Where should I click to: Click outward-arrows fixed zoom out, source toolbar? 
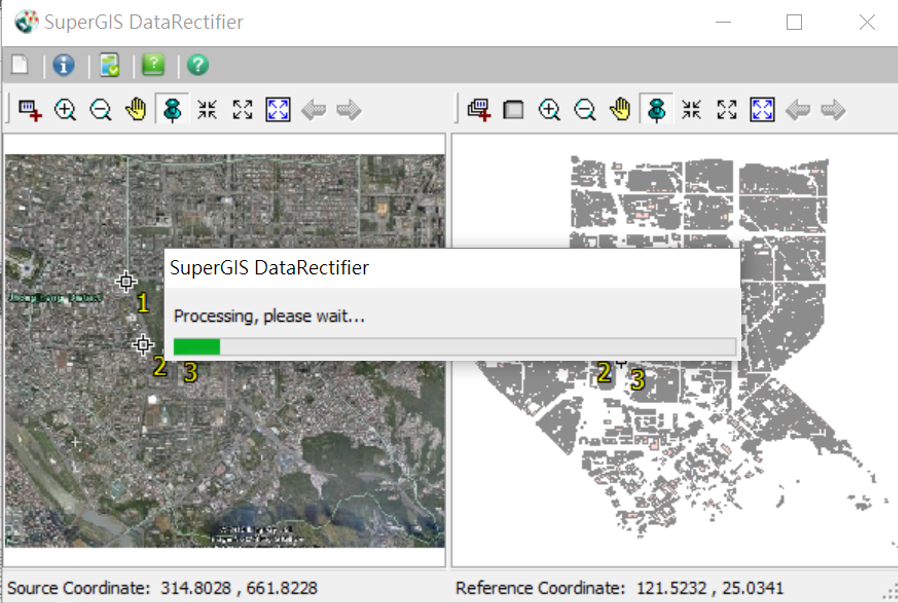(x=242, y=109)
